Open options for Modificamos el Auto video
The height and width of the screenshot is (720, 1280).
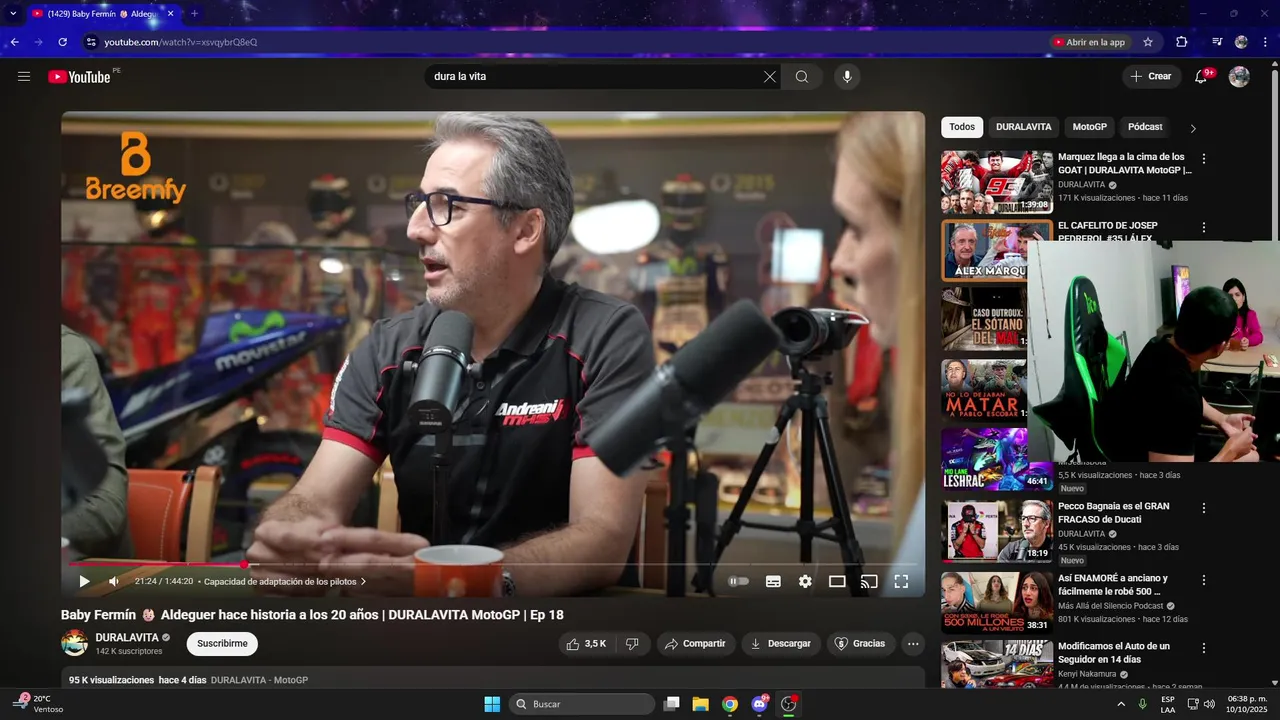(x=1204, y=648)
